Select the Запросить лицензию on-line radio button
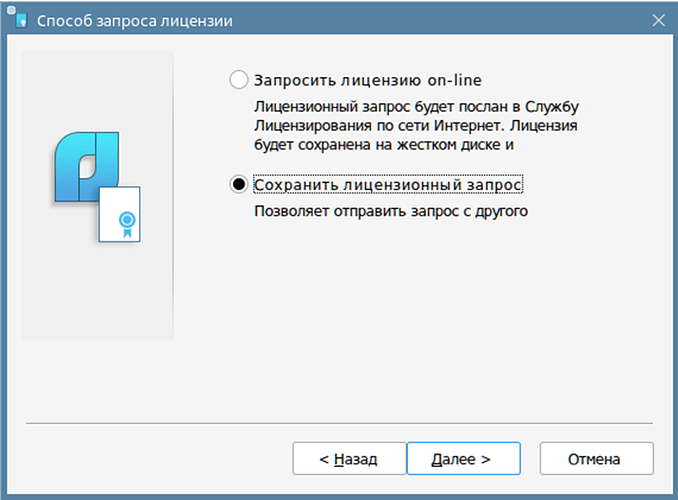 [239, 80]
